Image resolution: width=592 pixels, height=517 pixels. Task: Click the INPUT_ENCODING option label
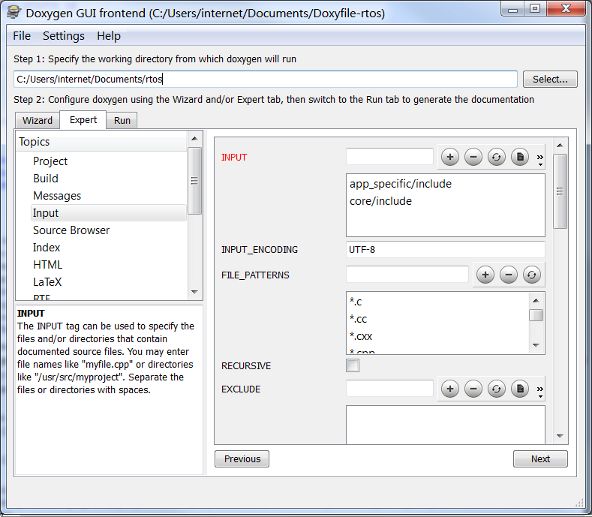(x=259, y=250)
